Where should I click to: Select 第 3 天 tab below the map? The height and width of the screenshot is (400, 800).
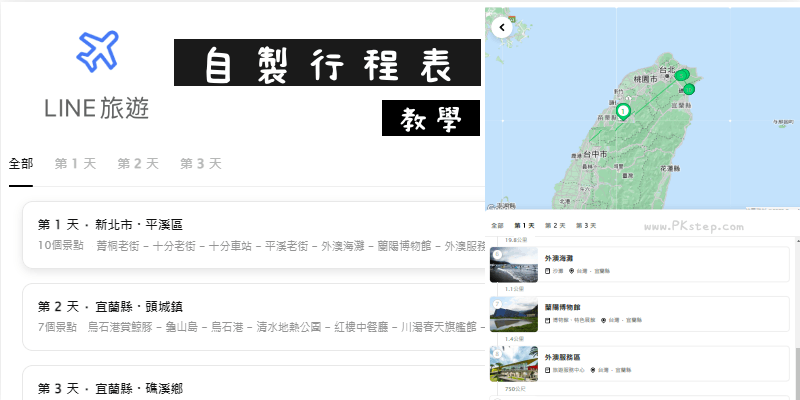(x=586, y=226)
